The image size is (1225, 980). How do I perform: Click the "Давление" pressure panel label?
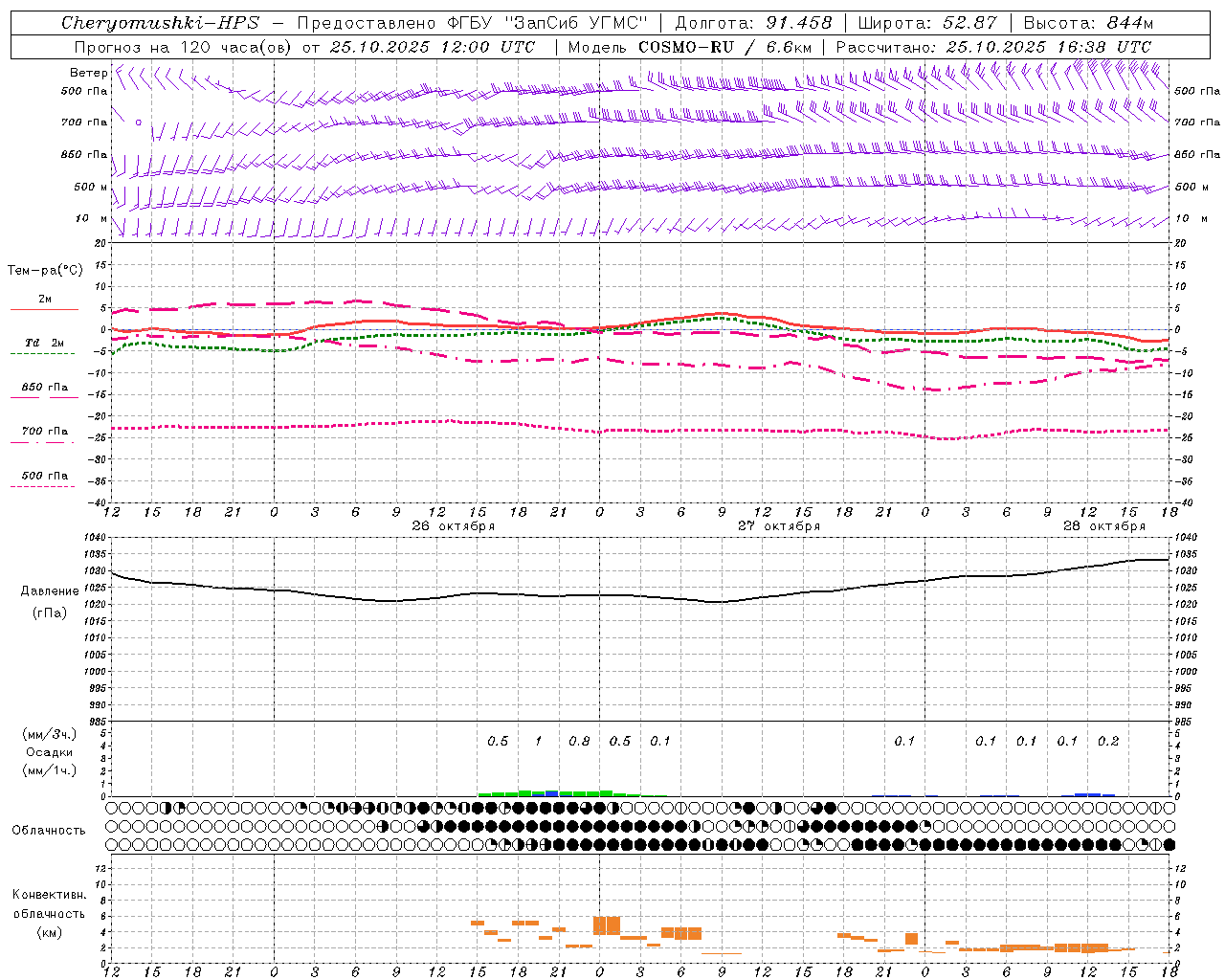(50, 591)
